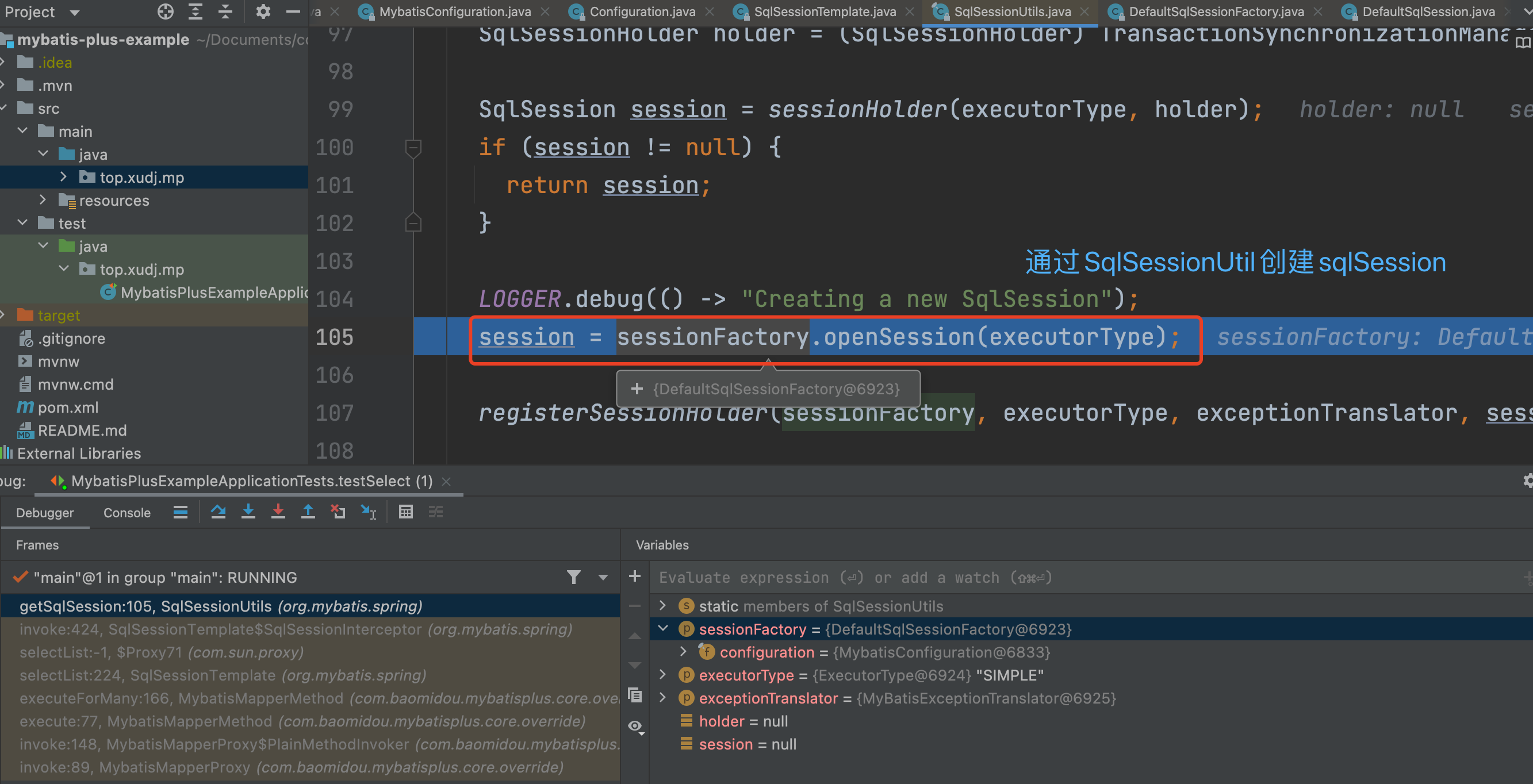
Task: Click Trace Current Stream Chain icon
Action: point(436,512)
